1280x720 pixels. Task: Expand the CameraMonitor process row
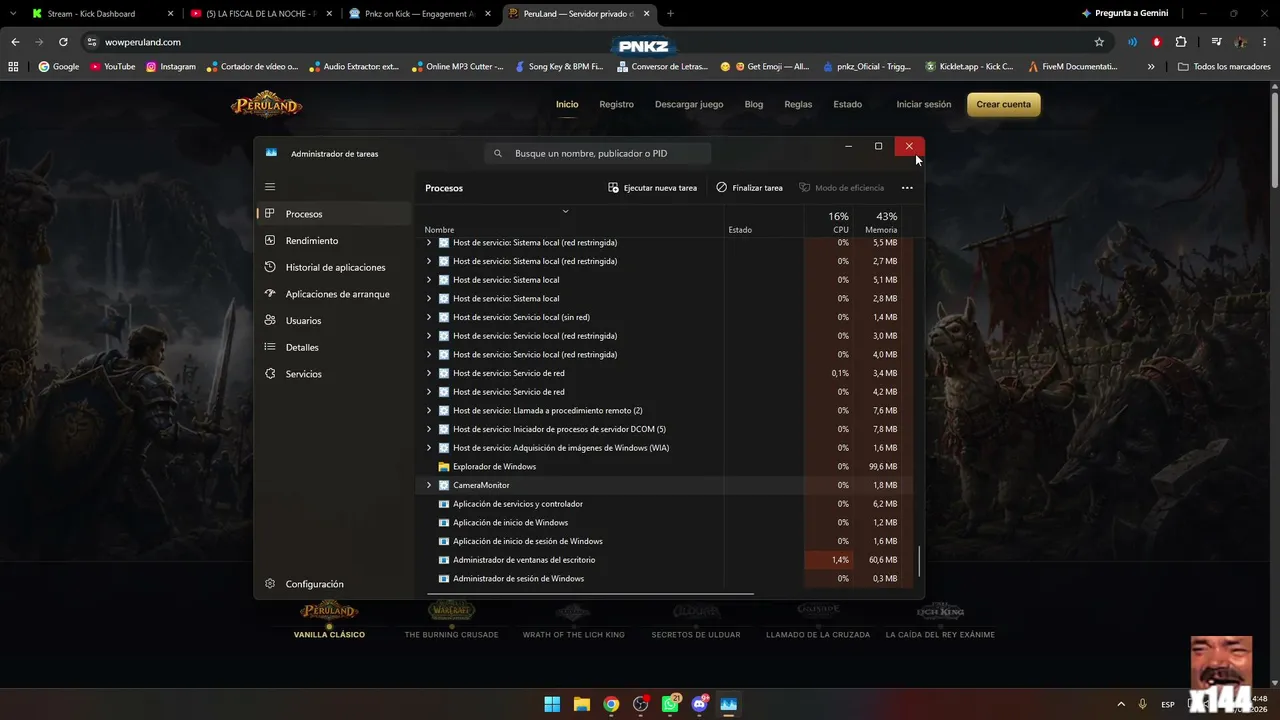click(429, 485)
